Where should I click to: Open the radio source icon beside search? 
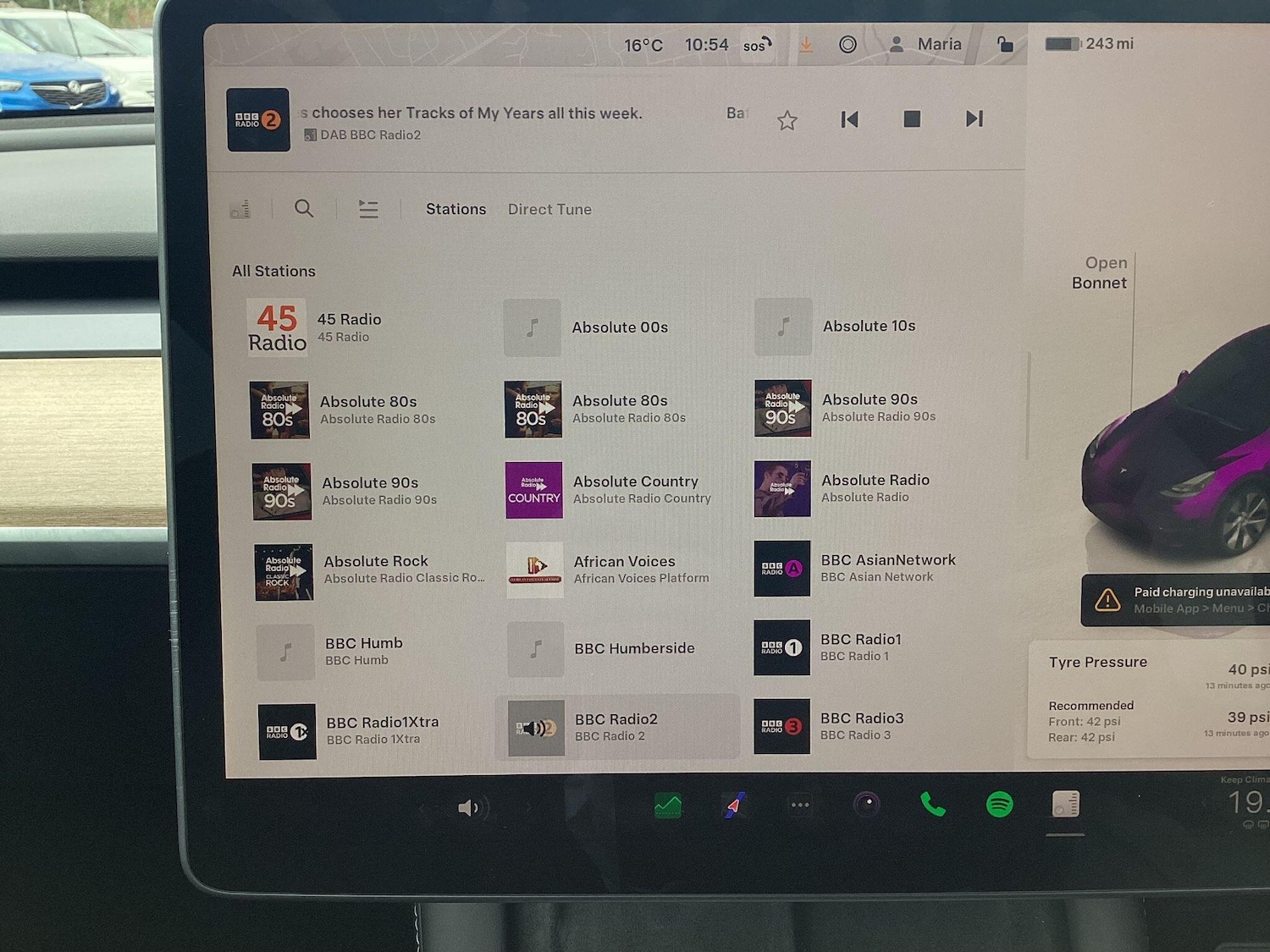click(x=240, y=208)
